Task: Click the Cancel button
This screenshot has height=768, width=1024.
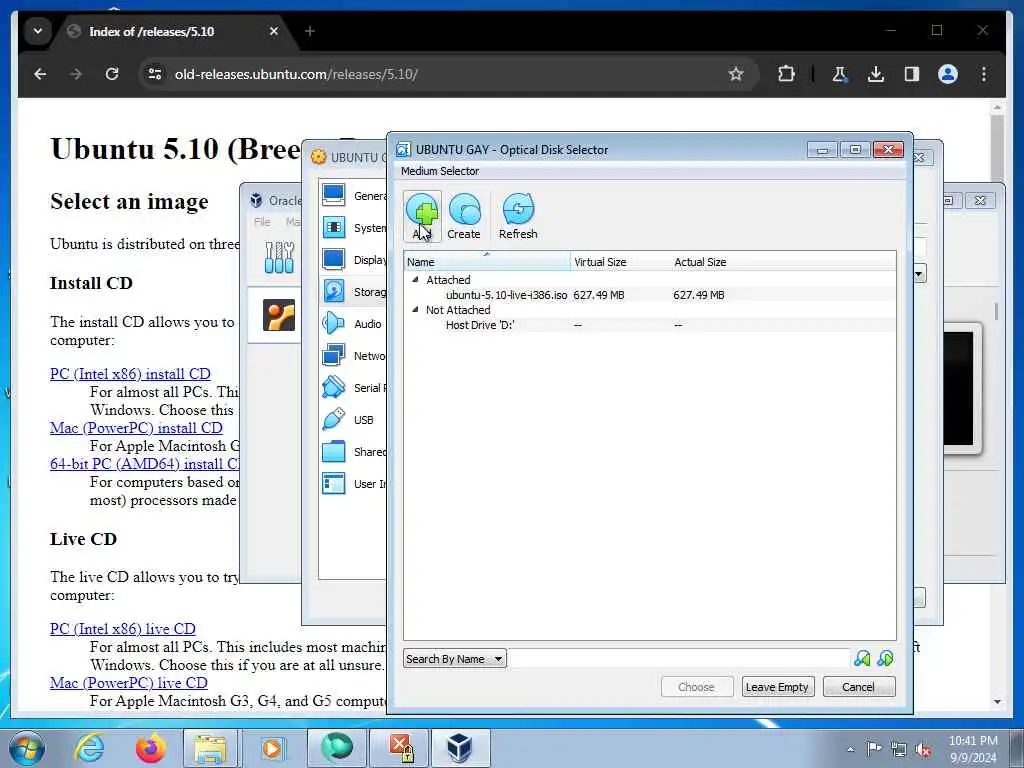Action: point(858,687)
